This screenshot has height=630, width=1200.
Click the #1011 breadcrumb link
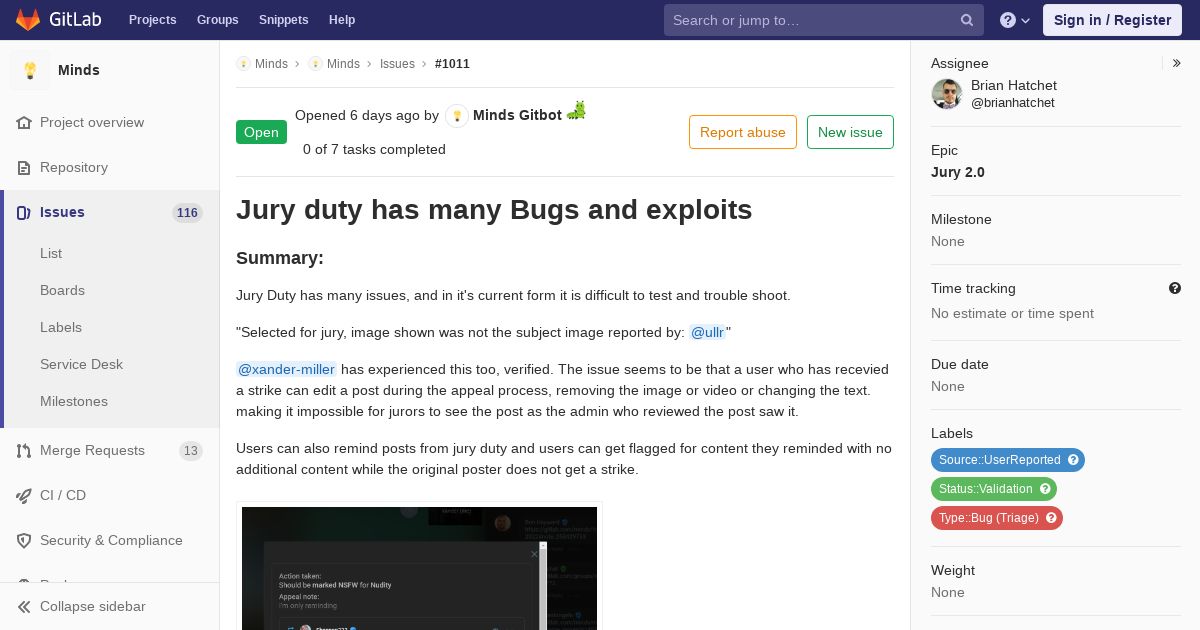tap(452, 64)
